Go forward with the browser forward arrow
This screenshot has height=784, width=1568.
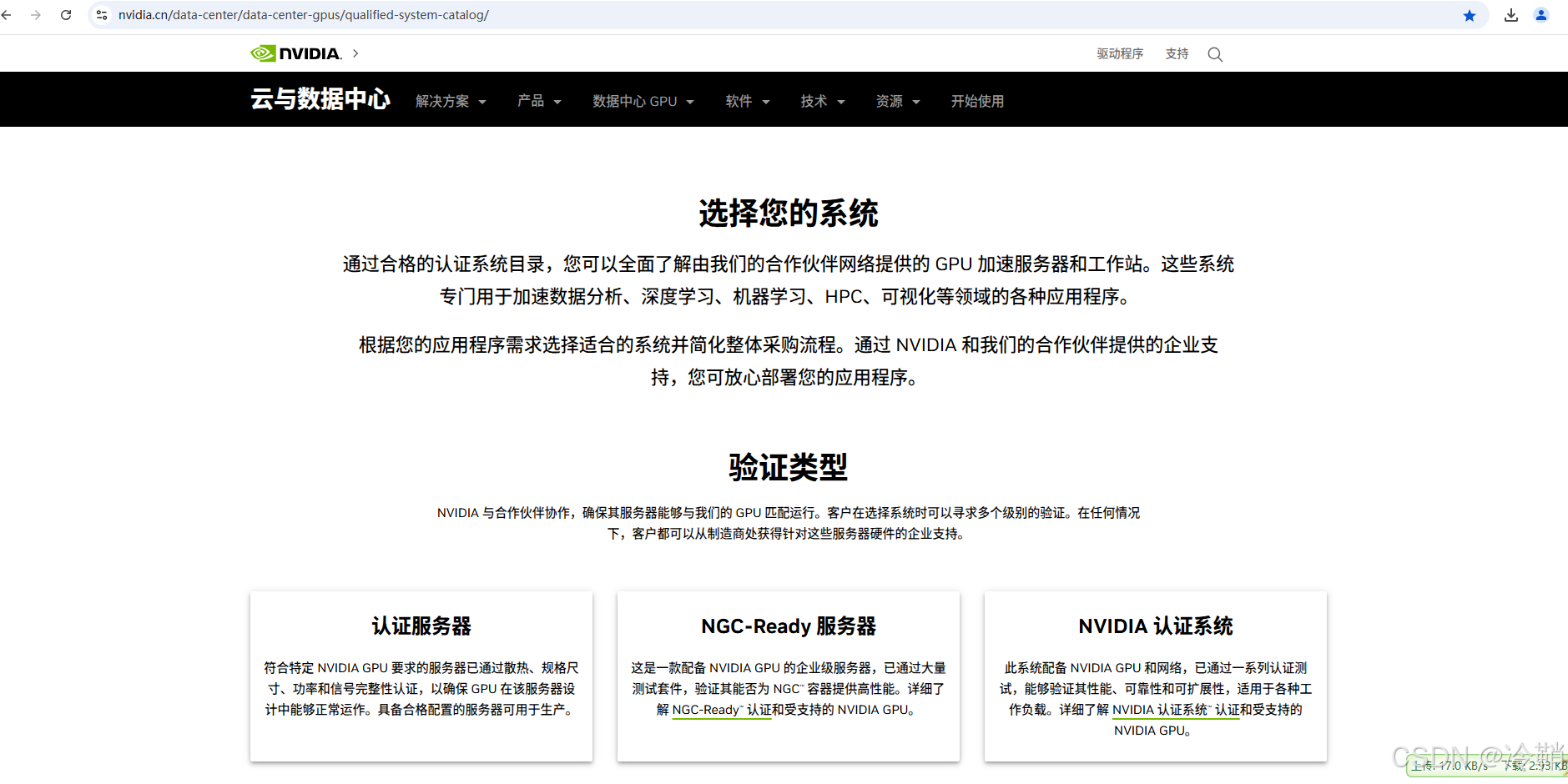coord(36,15)
